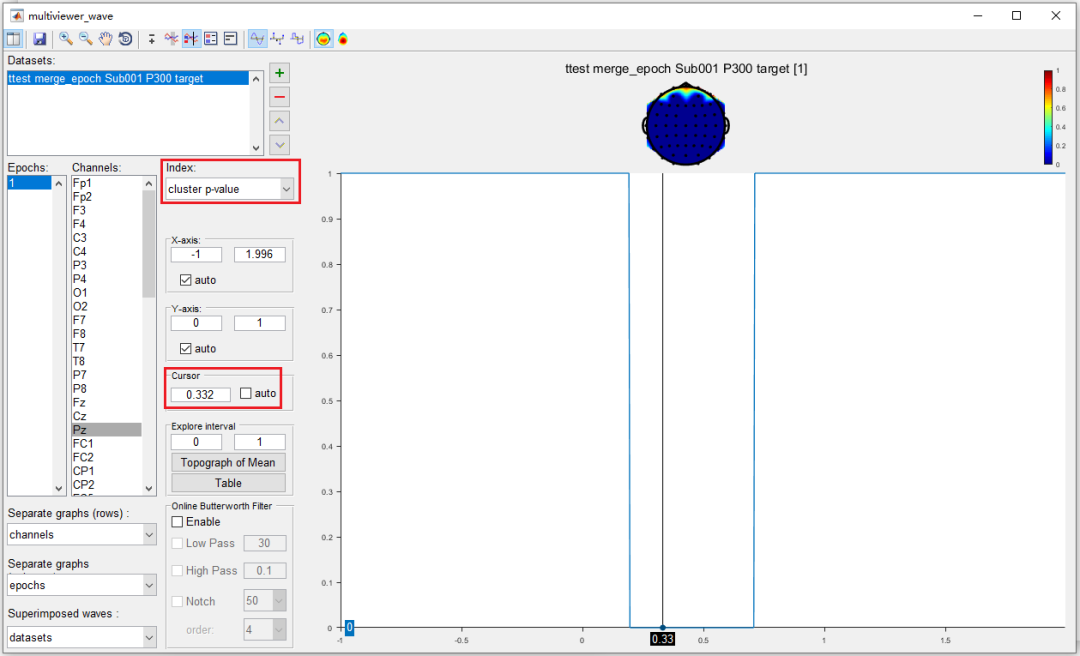
Task: Click the scalp topography map thumbnail
Action: click(686, 123)
